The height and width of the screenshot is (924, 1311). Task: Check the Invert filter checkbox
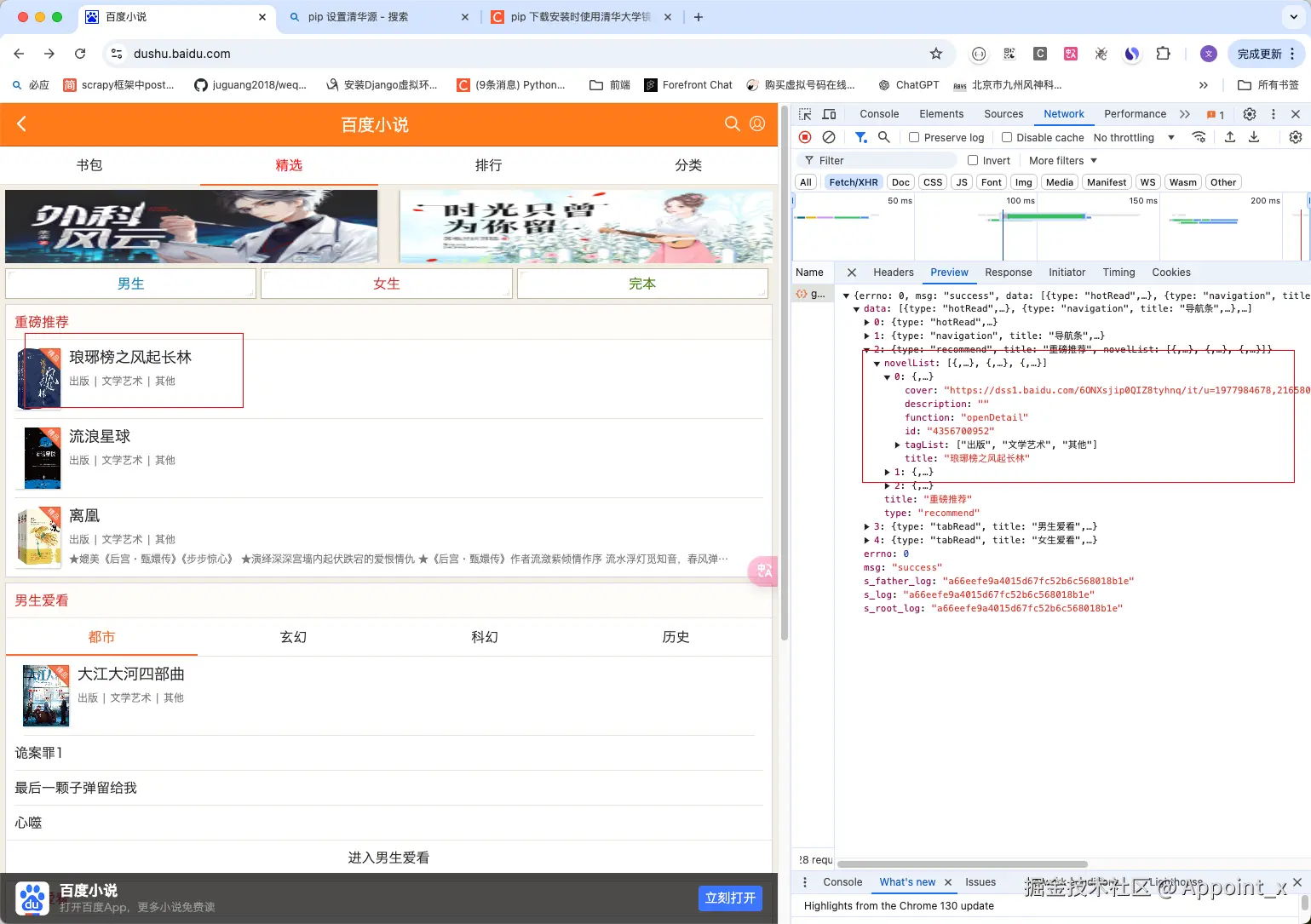[973, 160]
